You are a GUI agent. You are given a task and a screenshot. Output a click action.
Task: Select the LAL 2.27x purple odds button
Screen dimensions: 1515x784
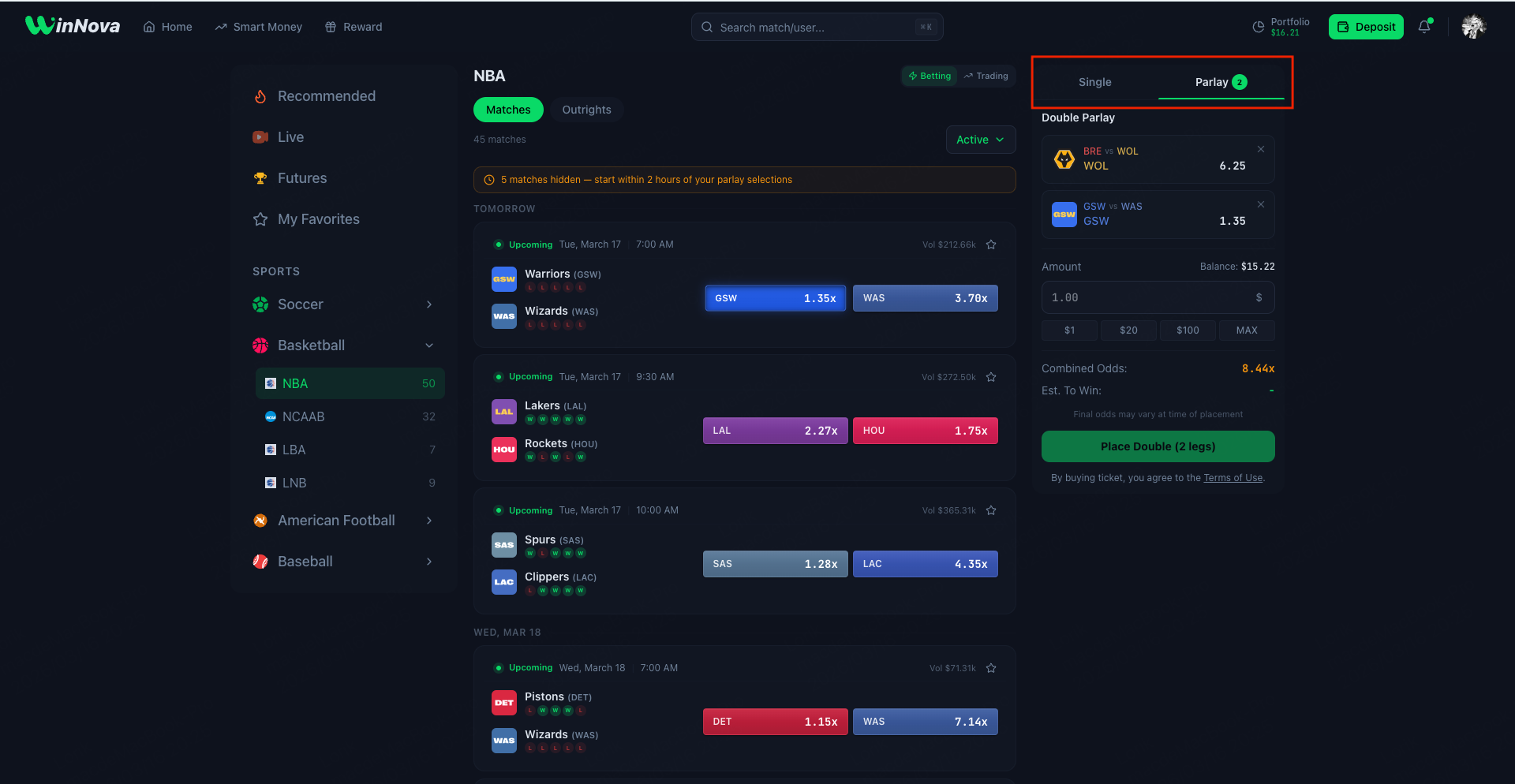coord(775,431)
